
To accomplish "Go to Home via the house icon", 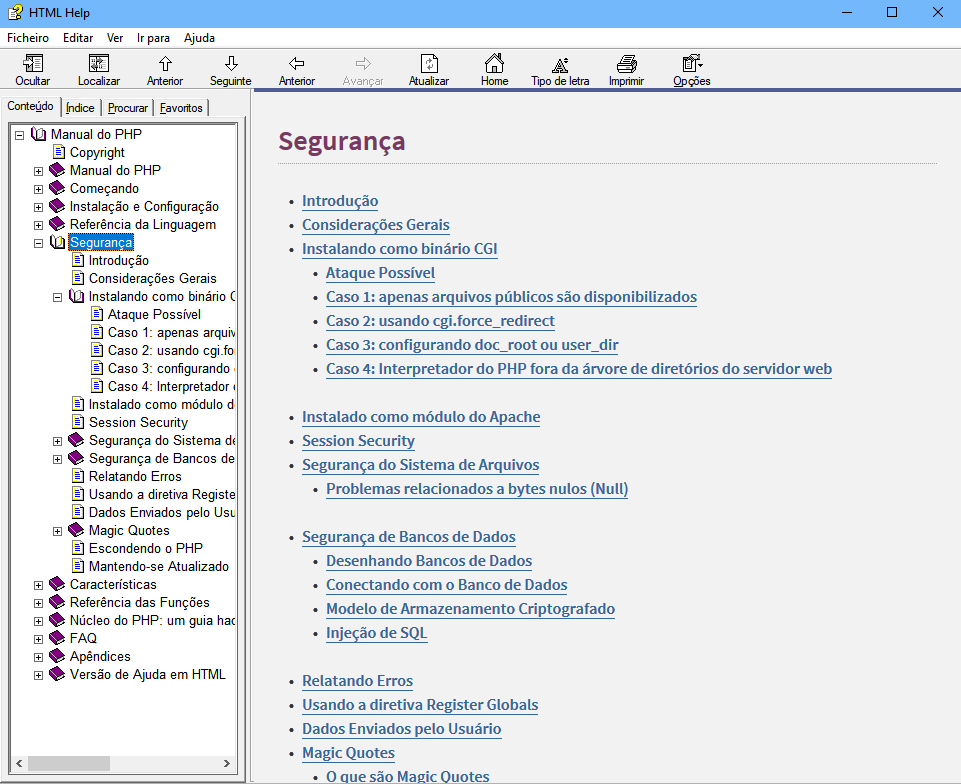I will click(x=494, y=64).
